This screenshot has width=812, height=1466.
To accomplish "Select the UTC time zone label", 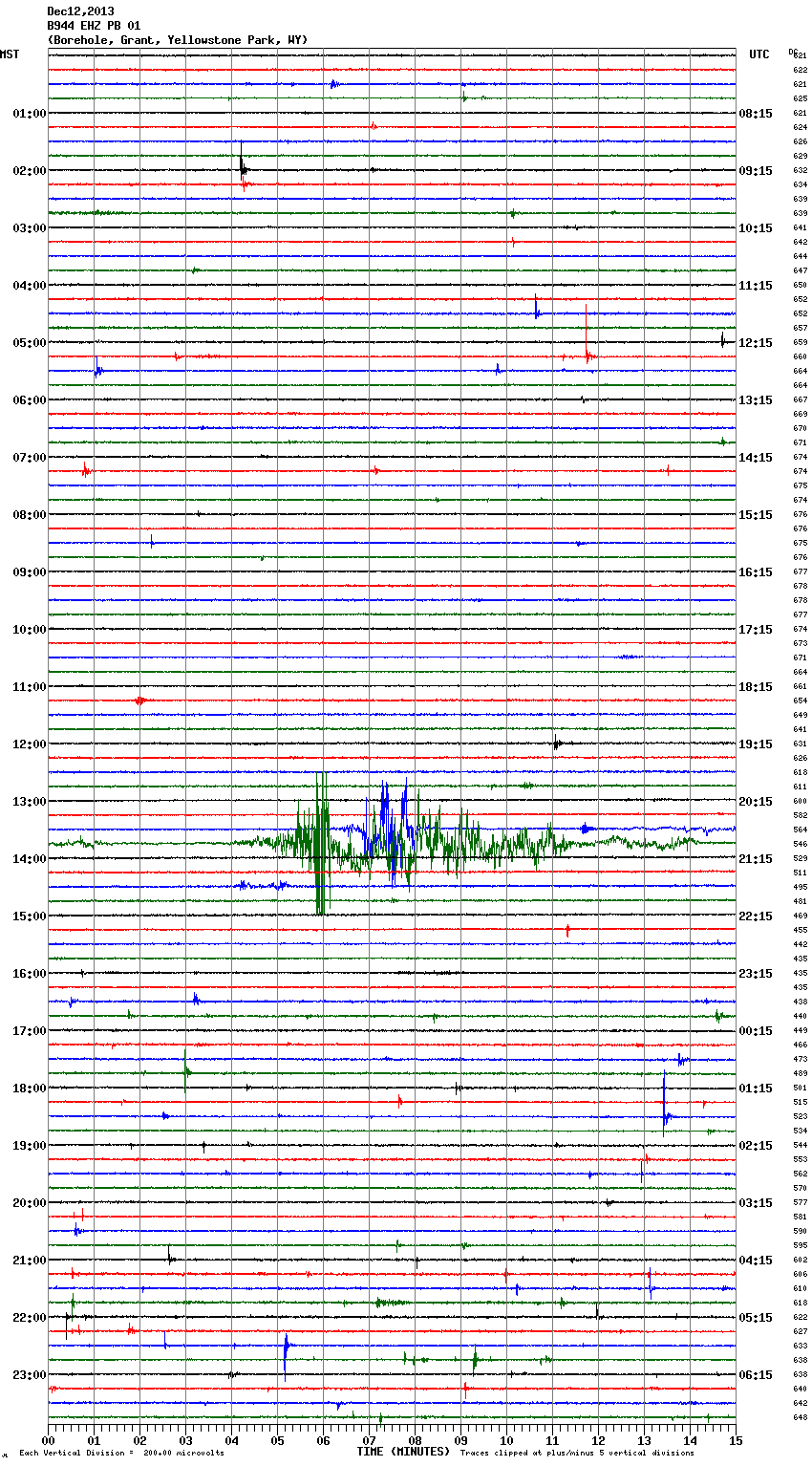I will pos(759,54).
